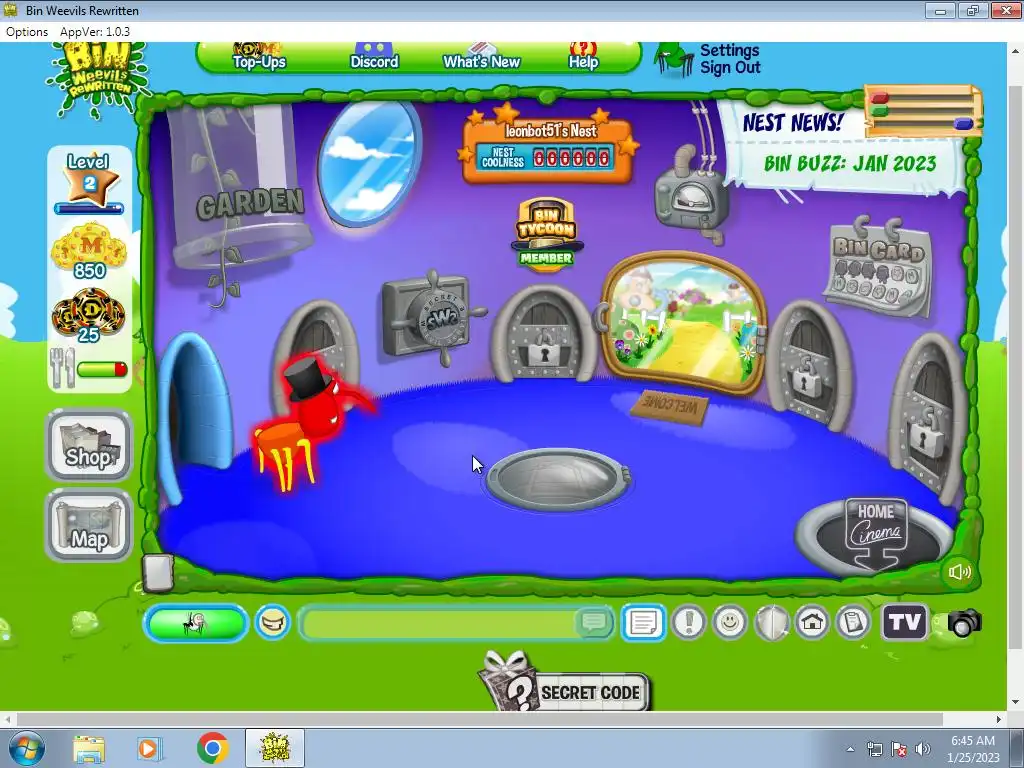Image resolution: width=1024 pixels, height=768 pixels.
Task: Take a snapshot with camera icon
Action: [x=964, y=622]
